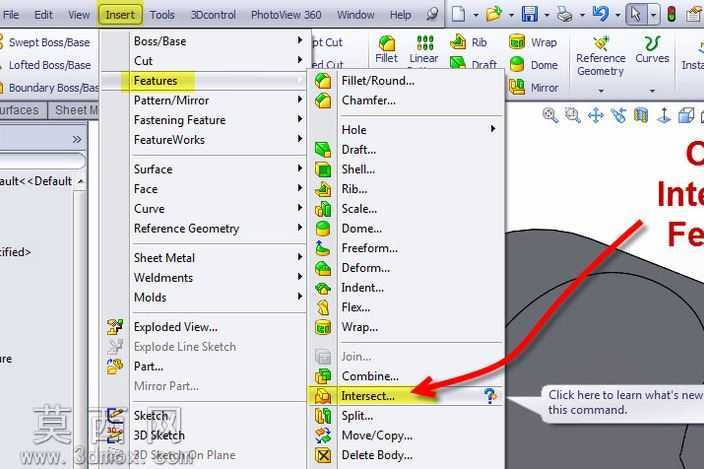Click the Zoom to Area icon

(x=572, y=115)
